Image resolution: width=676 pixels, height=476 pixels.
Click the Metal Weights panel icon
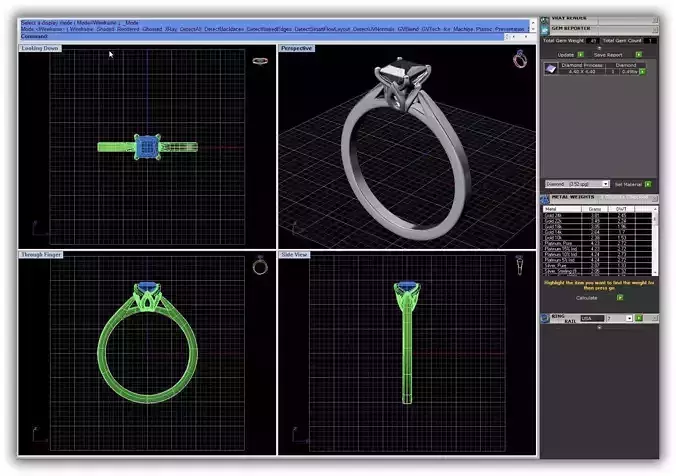pyautogui.click(x=545, y=199)
